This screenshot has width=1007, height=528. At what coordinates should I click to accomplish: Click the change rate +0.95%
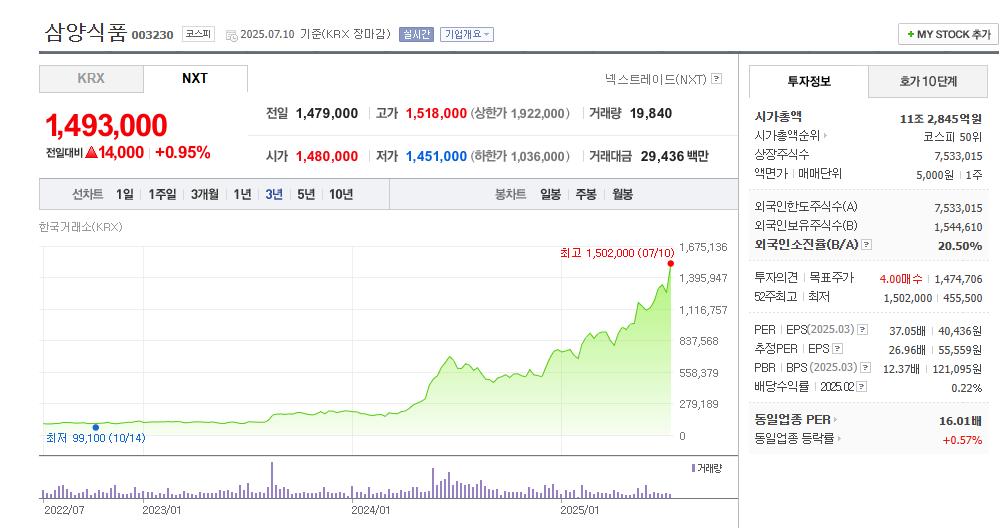coord(182,152)
